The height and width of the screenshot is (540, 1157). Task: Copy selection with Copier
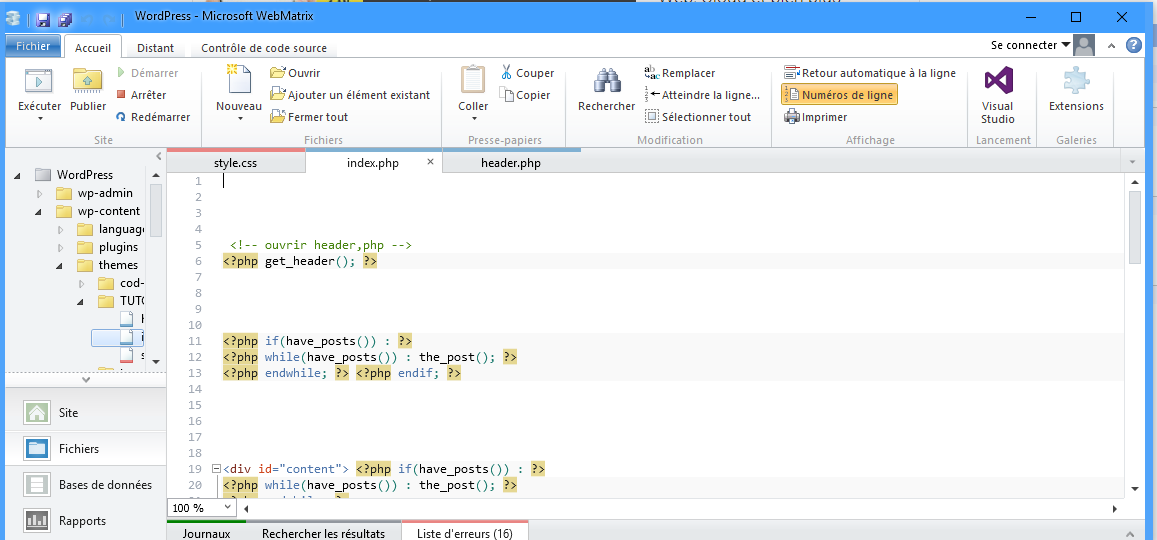point(525,94)
